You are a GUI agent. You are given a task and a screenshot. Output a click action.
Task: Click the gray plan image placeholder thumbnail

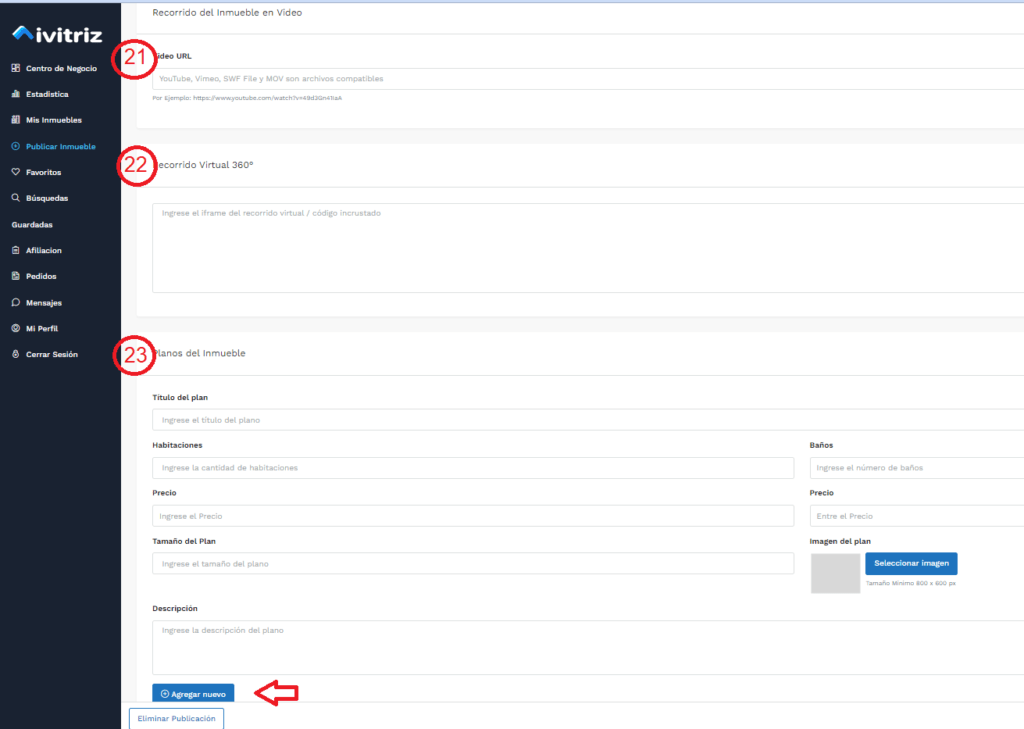(x=835, y=573)
